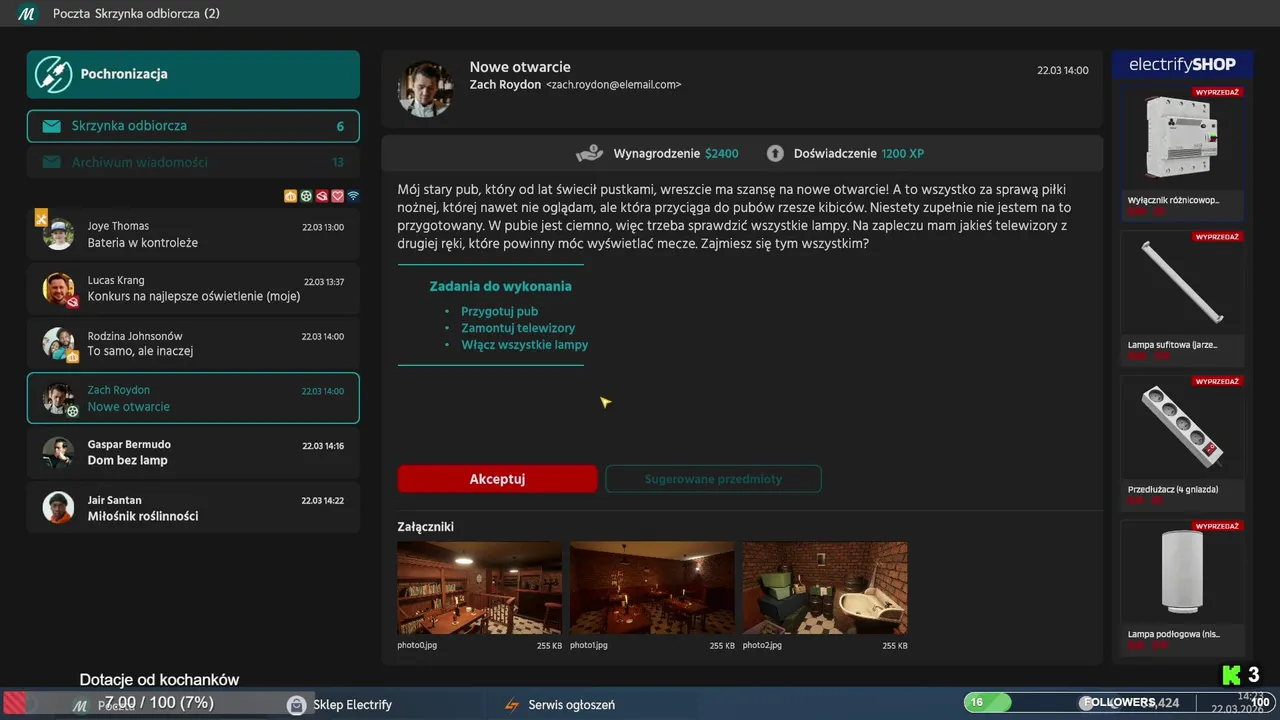
Task: Click the Zadania do wykonania heading
Action: (x=500, y=286)
